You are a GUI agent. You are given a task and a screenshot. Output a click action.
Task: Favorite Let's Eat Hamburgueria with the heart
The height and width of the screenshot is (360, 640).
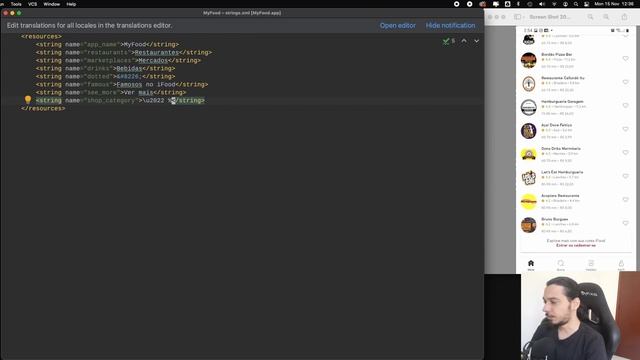(625, 176)
